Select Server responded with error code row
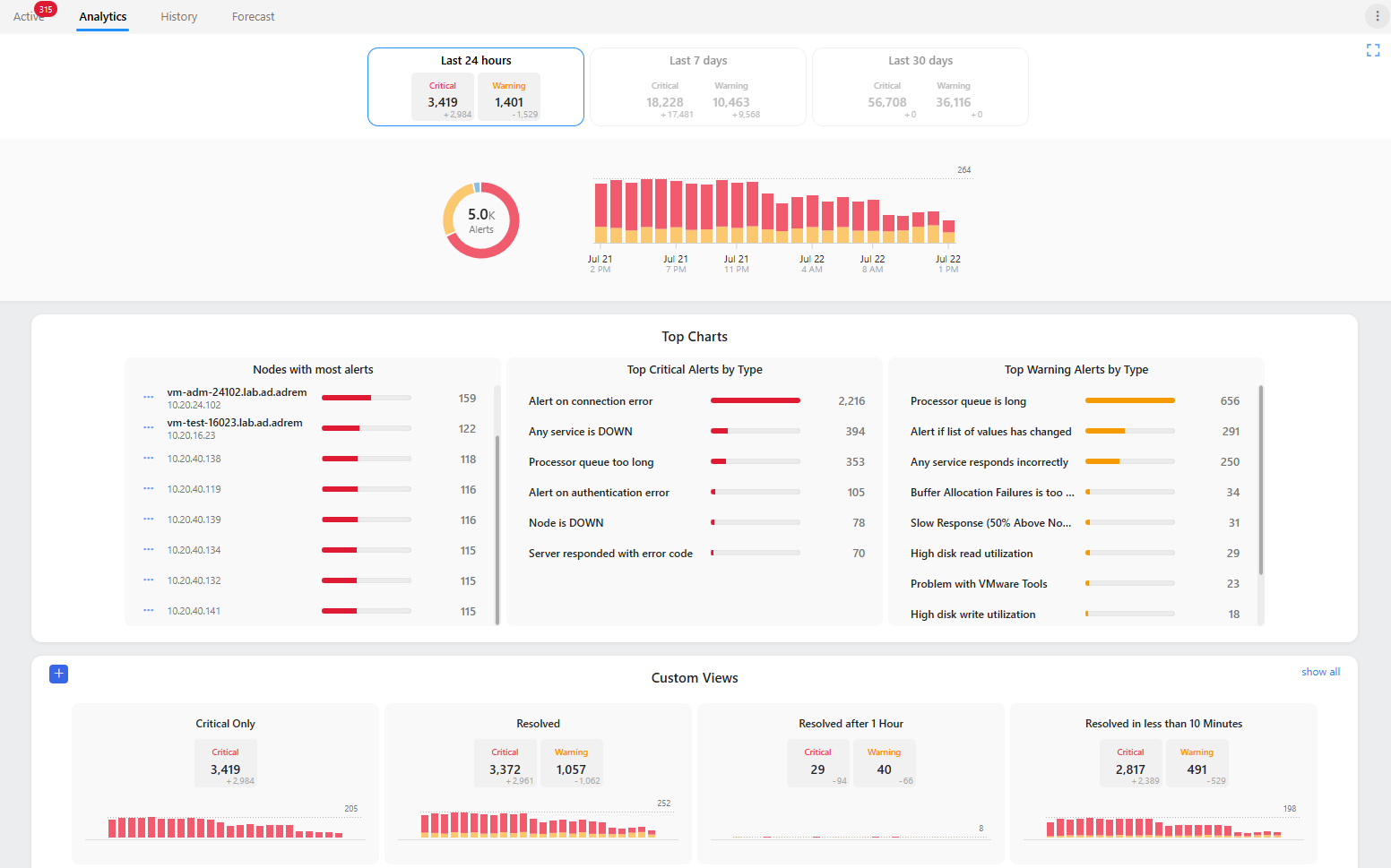Screen dimensions: 1391x868 (x=695, y=554)
